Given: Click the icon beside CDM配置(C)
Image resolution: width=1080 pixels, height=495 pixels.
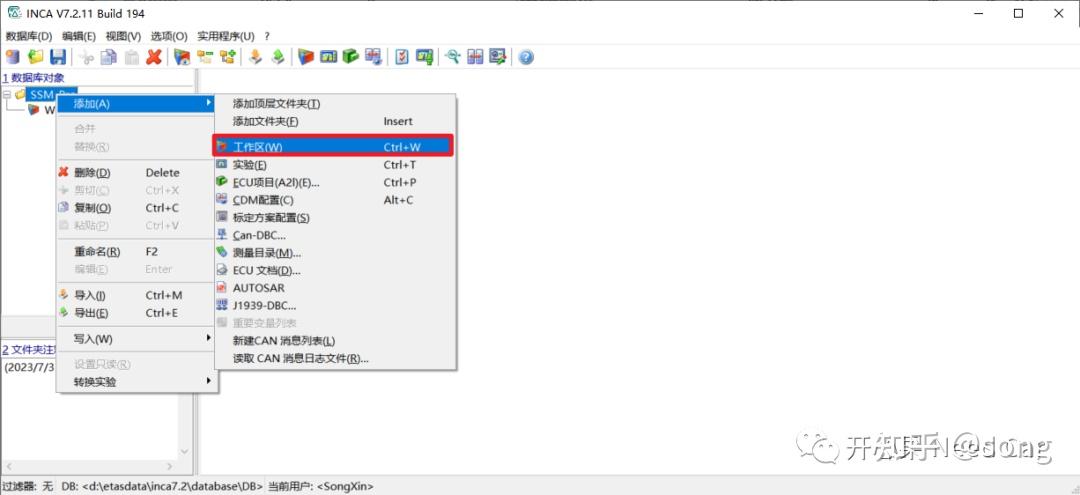Looking at the screenshot, I should click(222, 200).
